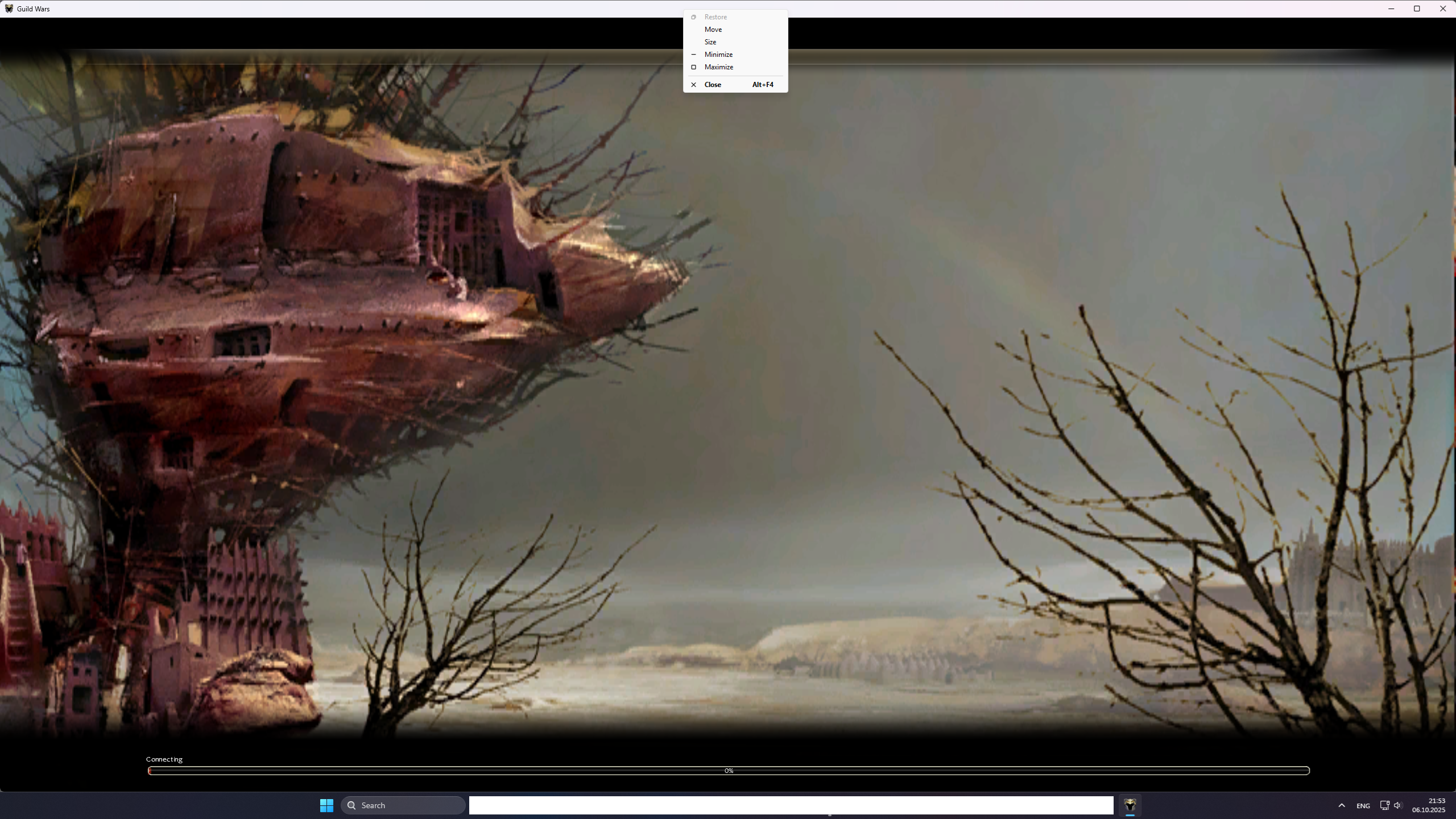Screen dimensions: 1456x819
Task: Open the ENG language switcher
Action: 1363,806
